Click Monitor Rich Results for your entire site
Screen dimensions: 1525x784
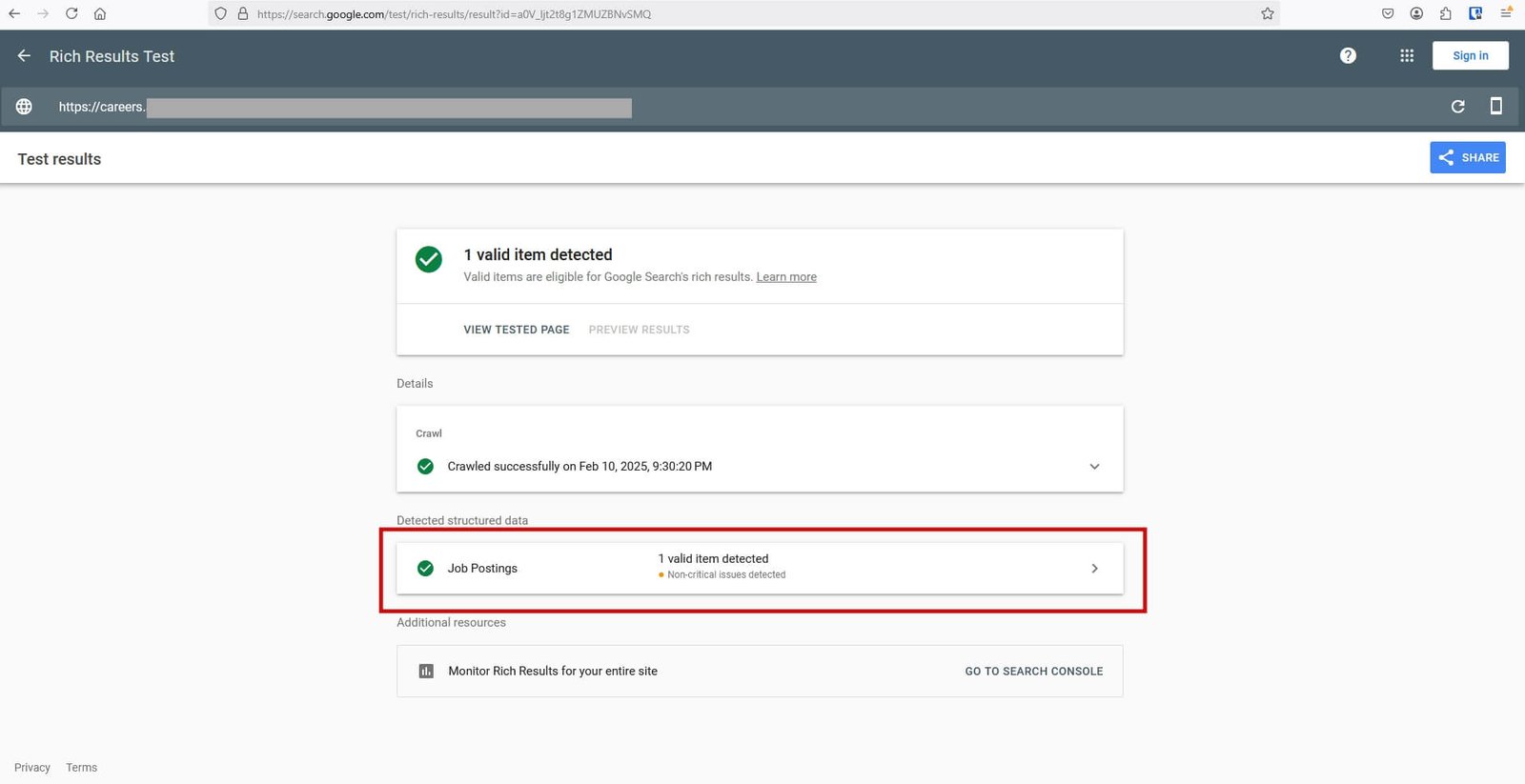coord(553,672)
